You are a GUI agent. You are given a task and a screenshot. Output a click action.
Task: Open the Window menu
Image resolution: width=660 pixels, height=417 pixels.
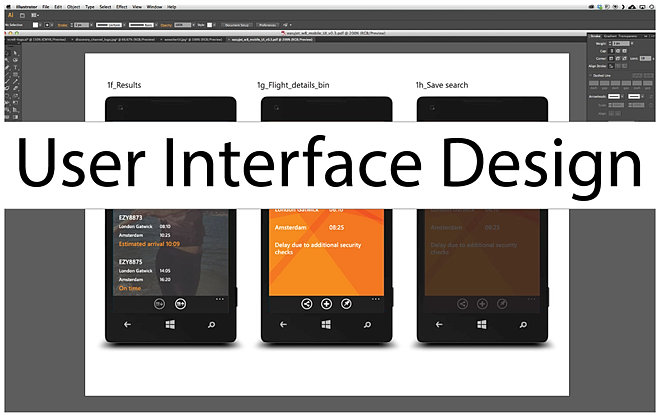(154, 7)
